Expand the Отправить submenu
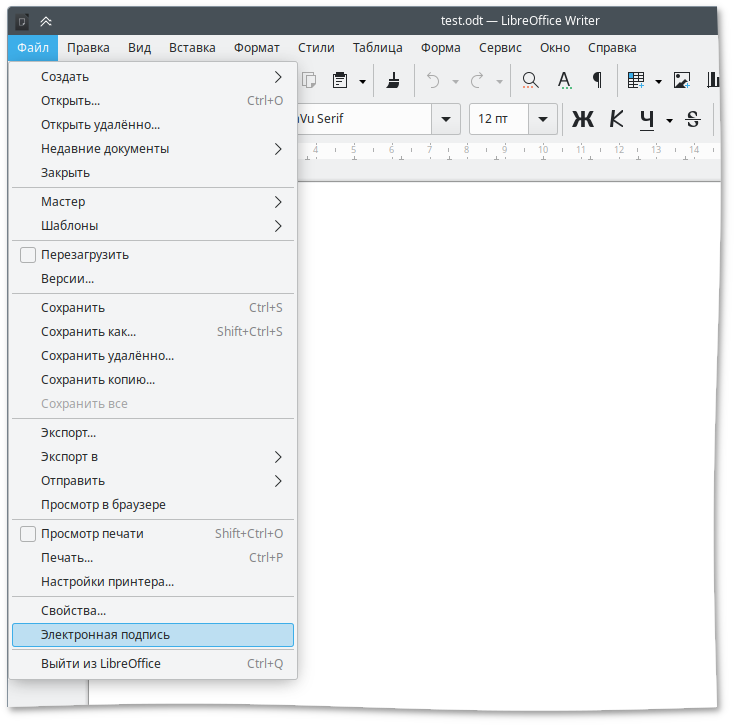734x725 pixels. tap(153, 481)
